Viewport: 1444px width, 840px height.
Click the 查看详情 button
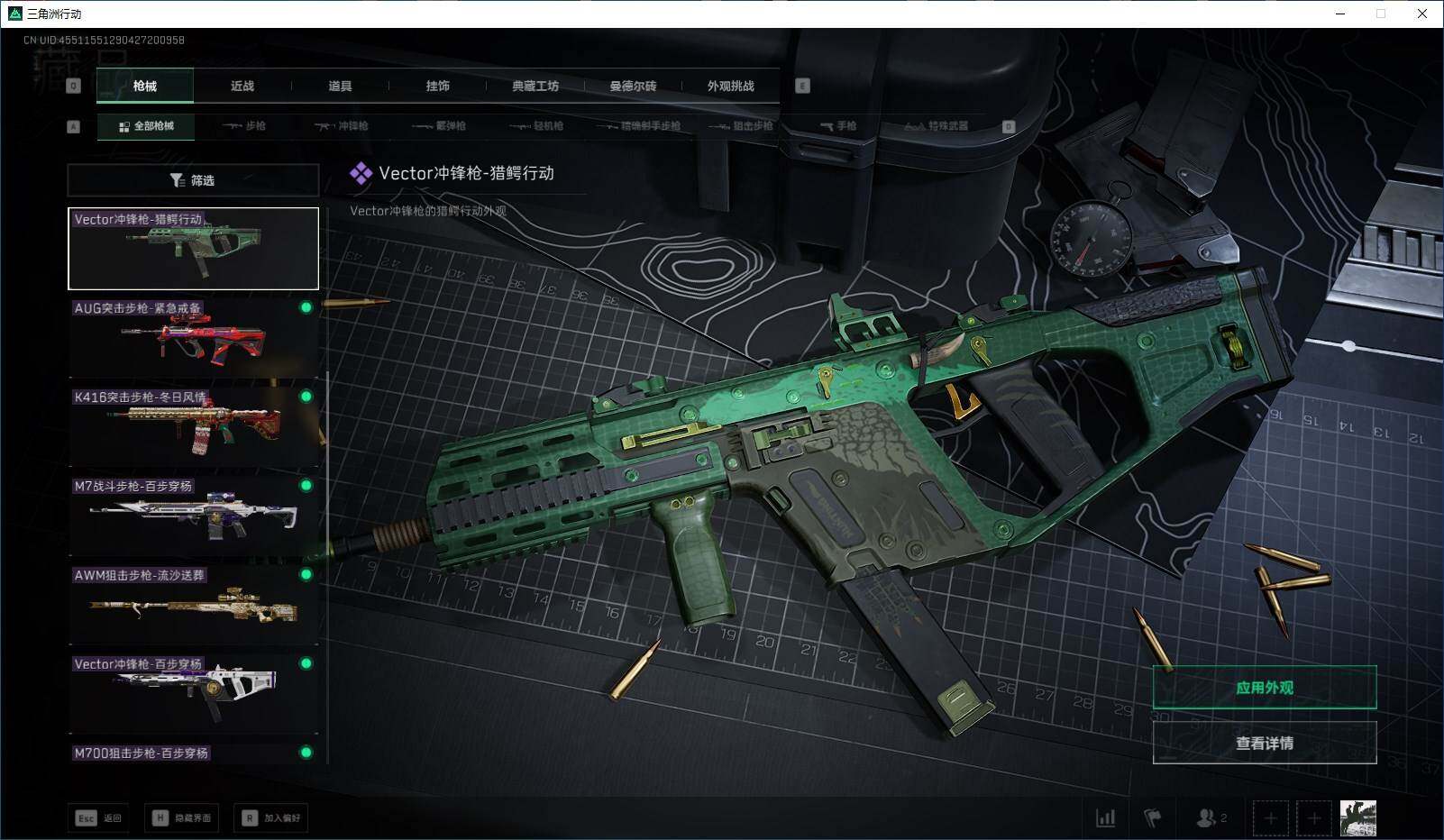[x=1265, y=743]
